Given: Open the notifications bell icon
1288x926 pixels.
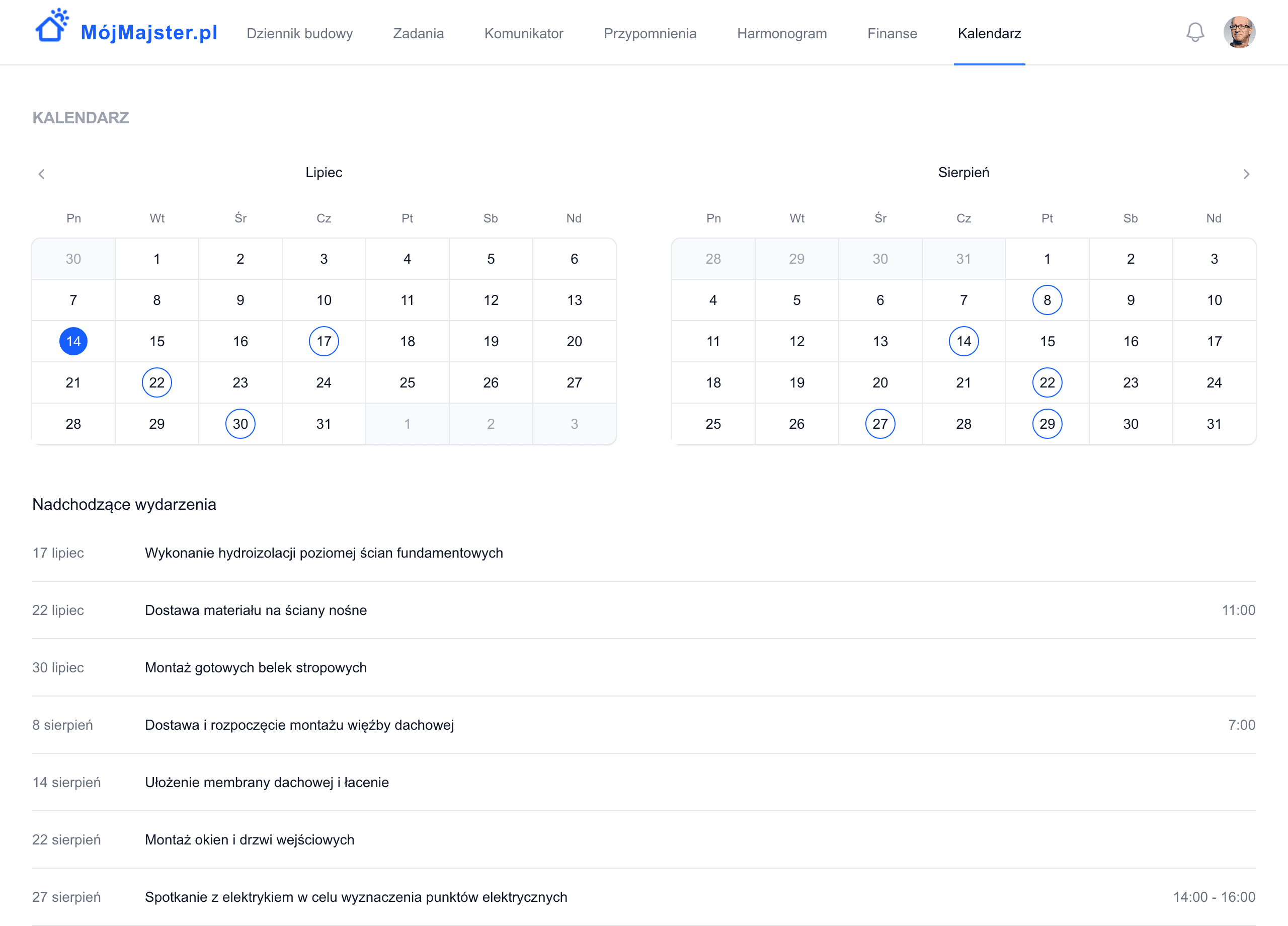Looking at the screenshot, I should point(1195,32).
